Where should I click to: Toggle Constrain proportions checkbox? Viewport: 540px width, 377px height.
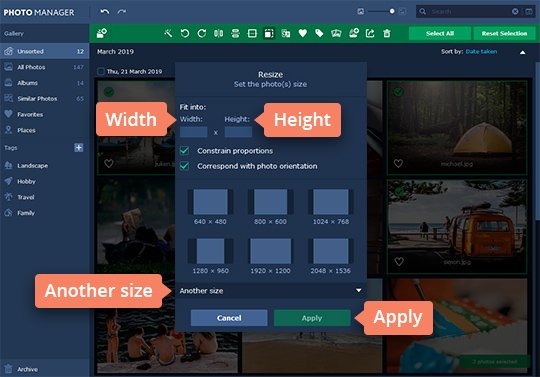(x=185, y=151)
